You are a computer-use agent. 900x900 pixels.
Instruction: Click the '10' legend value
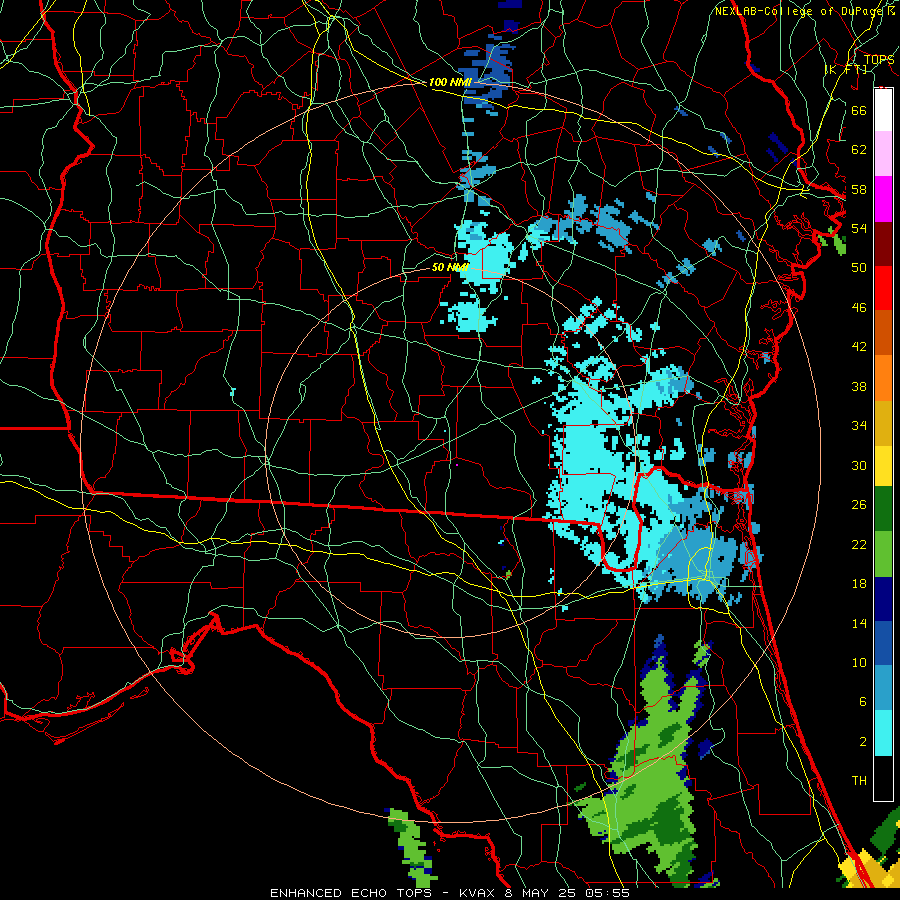coord(859,662)
